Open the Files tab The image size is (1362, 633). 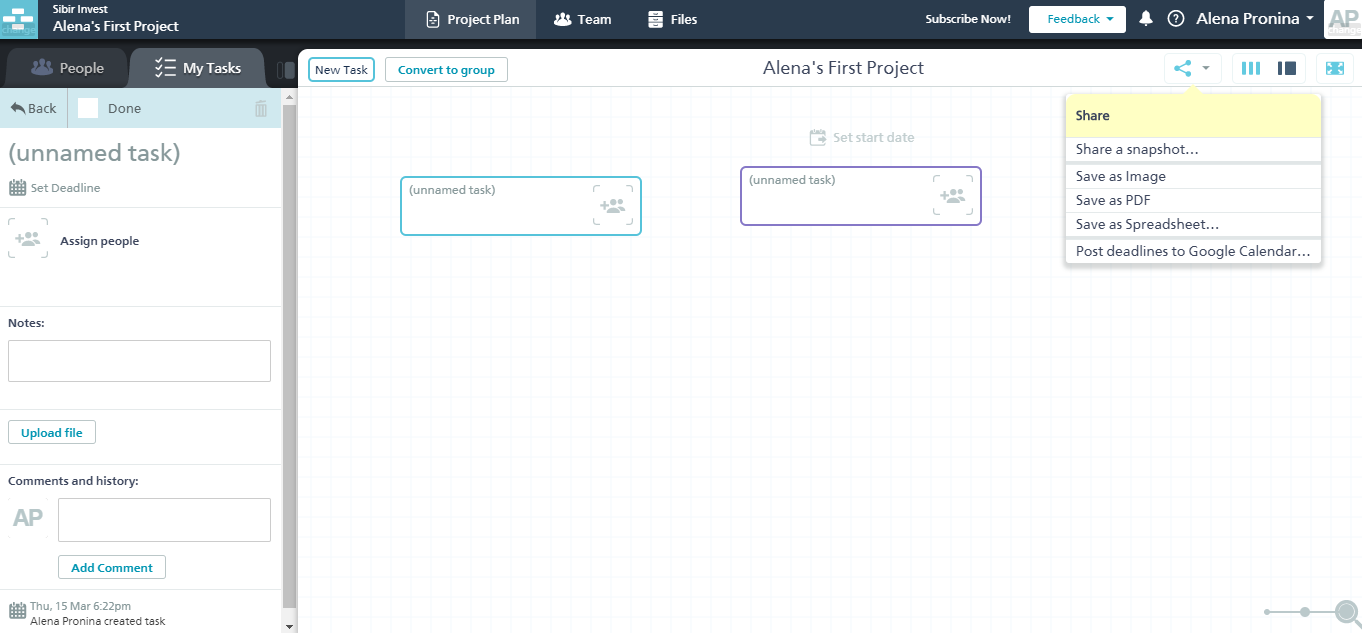click(672, 19)
